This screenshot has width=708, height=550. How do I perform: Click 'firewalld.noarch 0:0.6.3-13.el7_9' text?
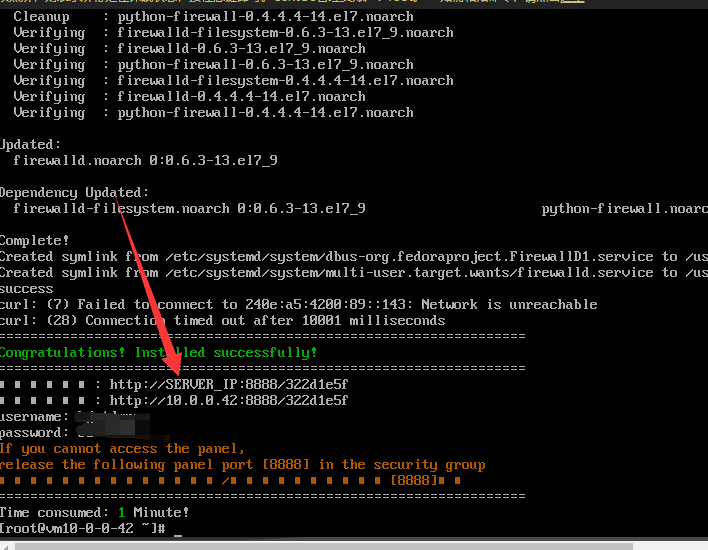(145, 160)
